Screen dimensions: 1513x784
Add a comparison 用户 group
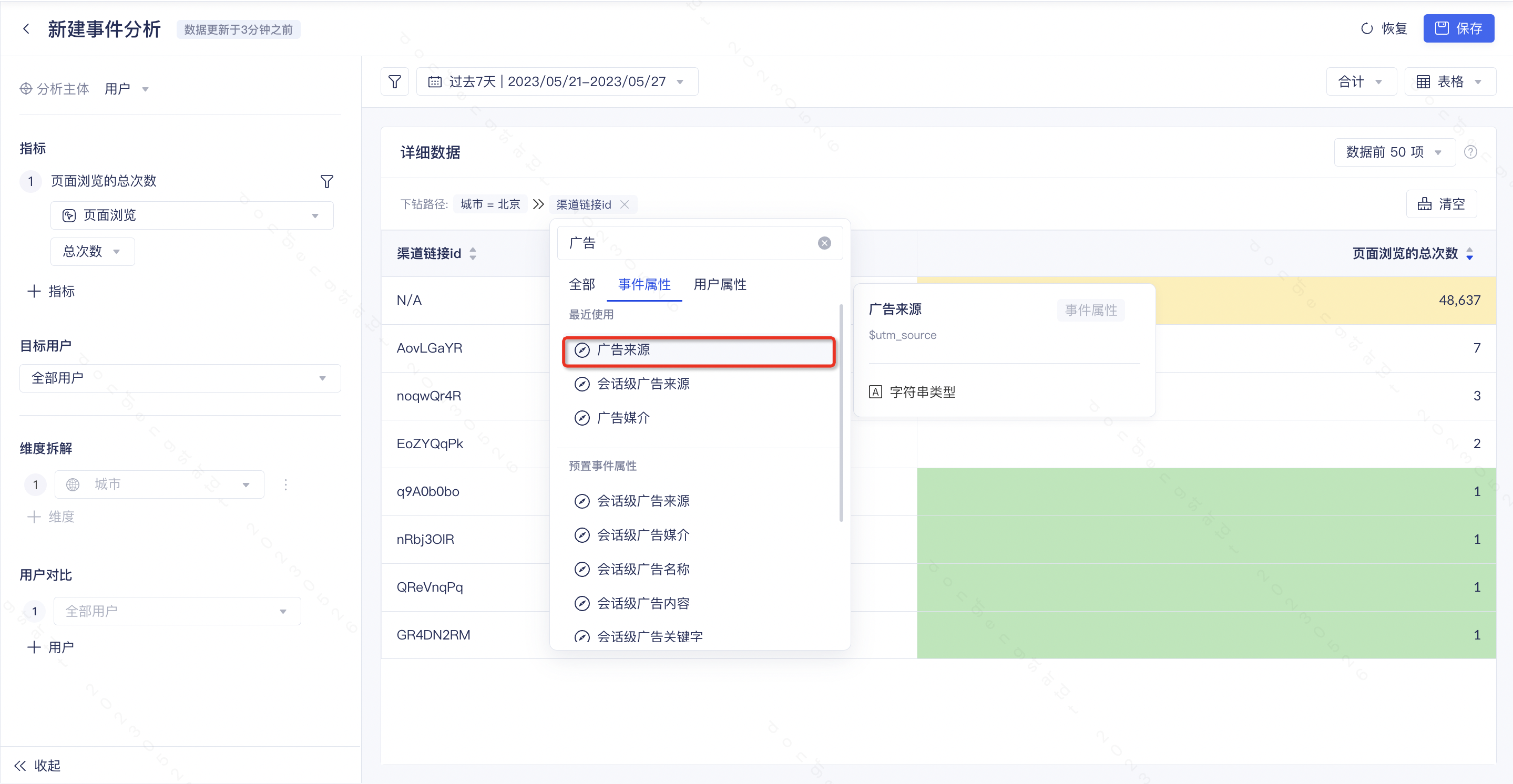click(51, 647)
